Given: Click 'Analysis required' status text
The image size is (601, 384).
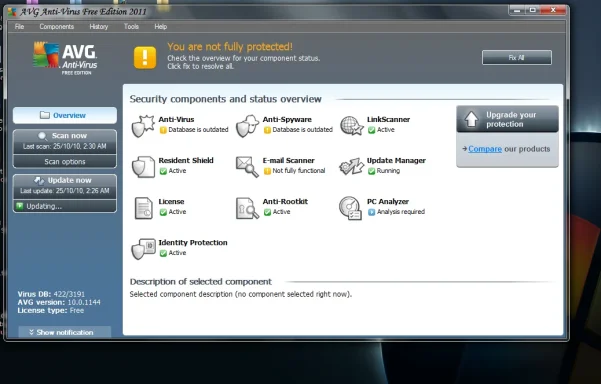Looking at the screenshot, I should click(401, 212).
